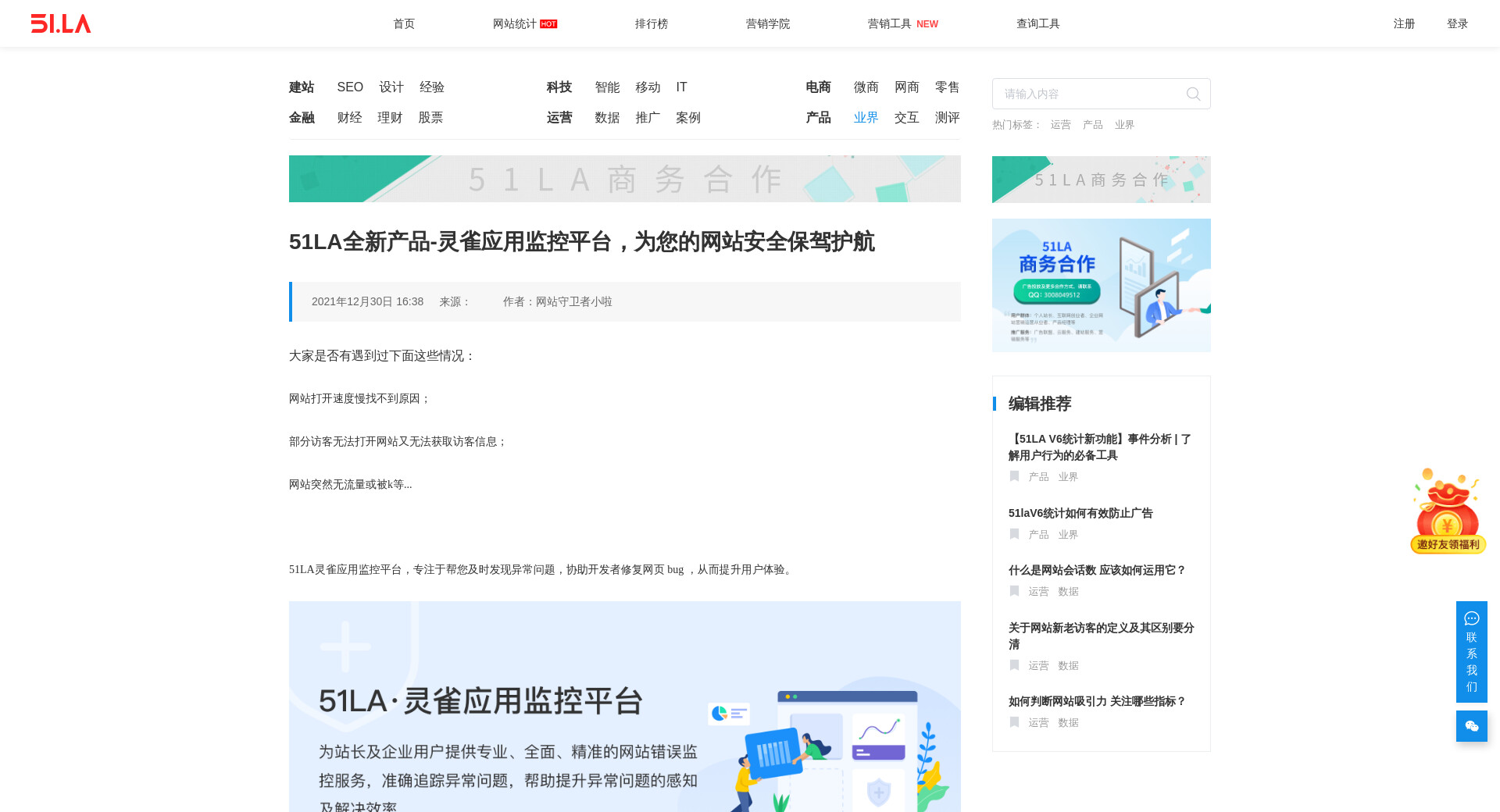
Task: Click the 联系我们 chat button
Action: pos(1471,652)
